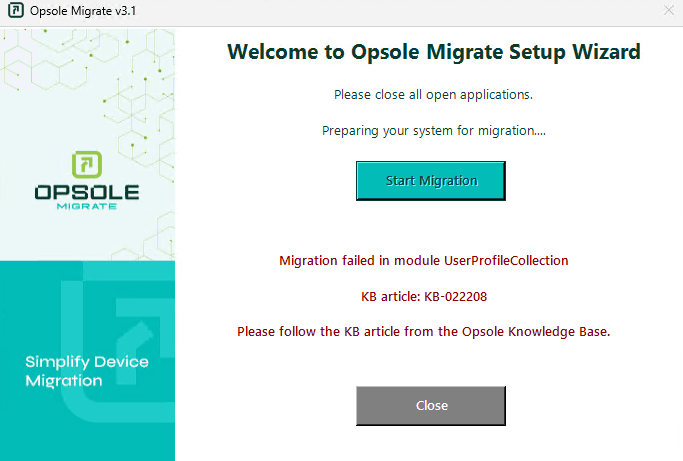683x461 pixels.
Task: Close the window using the X button
Action: [669, 10]
